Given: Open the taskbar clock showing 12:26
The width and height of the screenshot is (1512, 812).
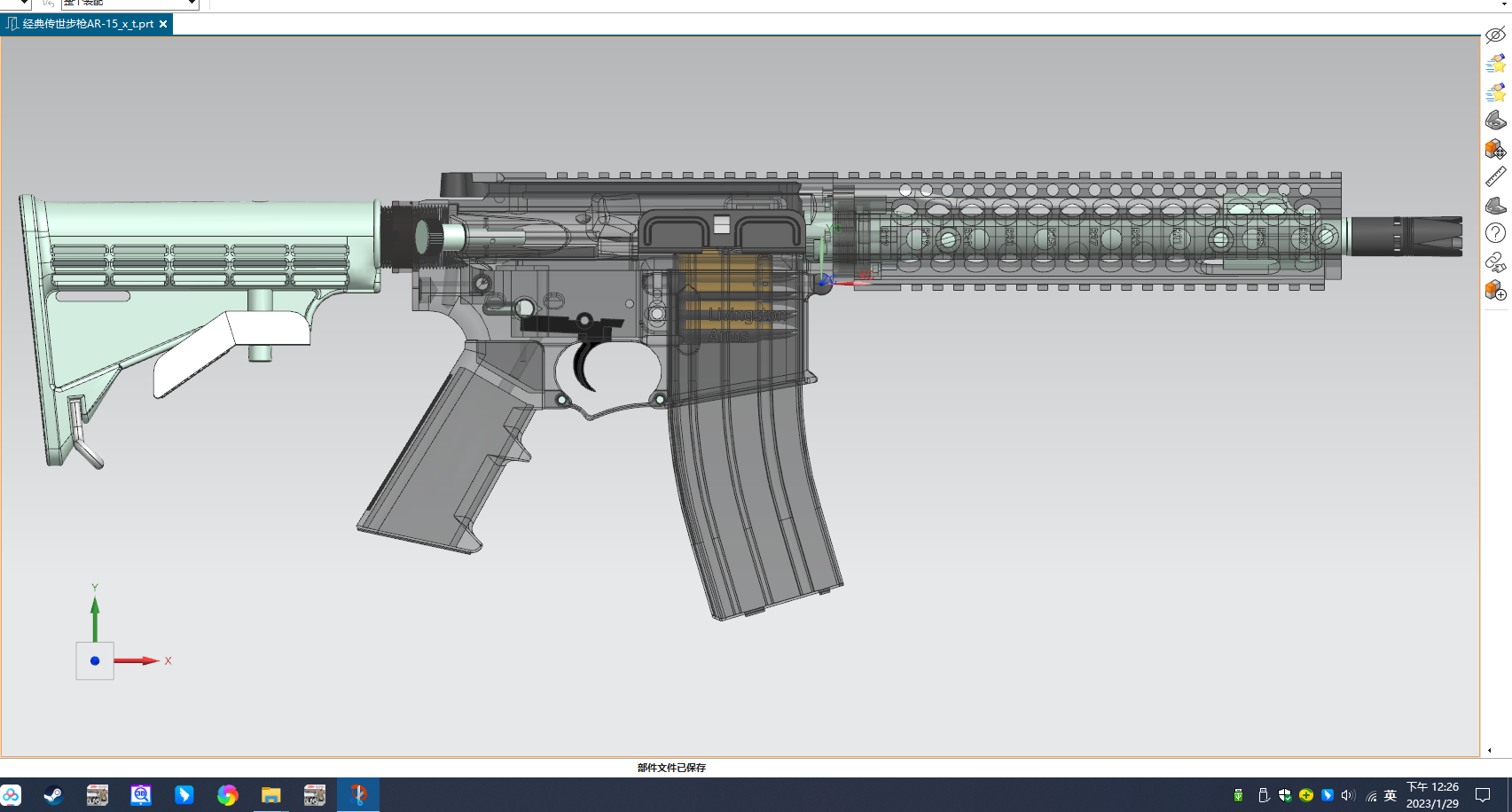Looking at the screenshot, I should point(1432,795).
